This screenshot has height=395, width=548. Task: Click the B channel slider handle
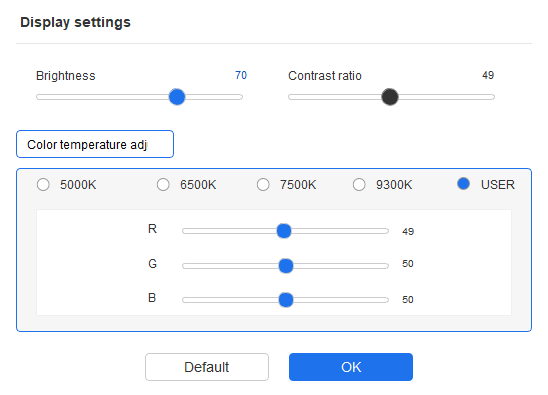286,300
